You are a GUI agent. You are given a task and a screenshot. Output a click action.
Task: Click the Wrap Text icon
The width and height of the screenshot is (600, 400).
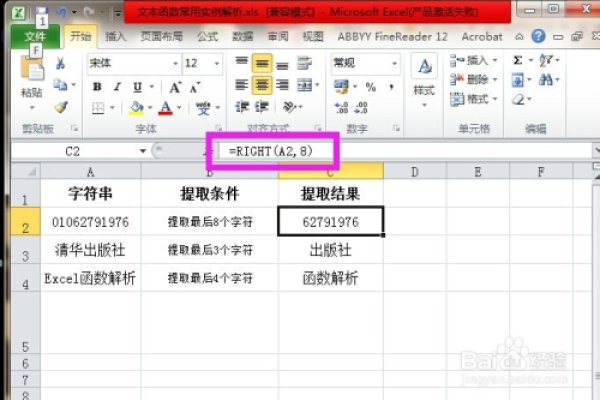304,63
